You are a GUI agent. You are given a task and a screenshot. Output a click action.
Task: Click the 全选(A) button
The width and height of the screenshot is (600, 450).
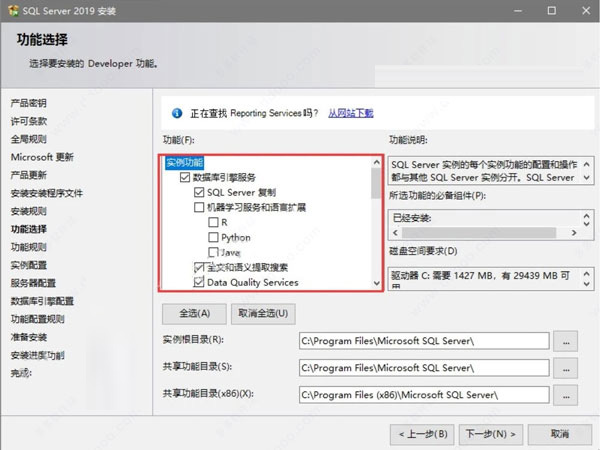194,314
